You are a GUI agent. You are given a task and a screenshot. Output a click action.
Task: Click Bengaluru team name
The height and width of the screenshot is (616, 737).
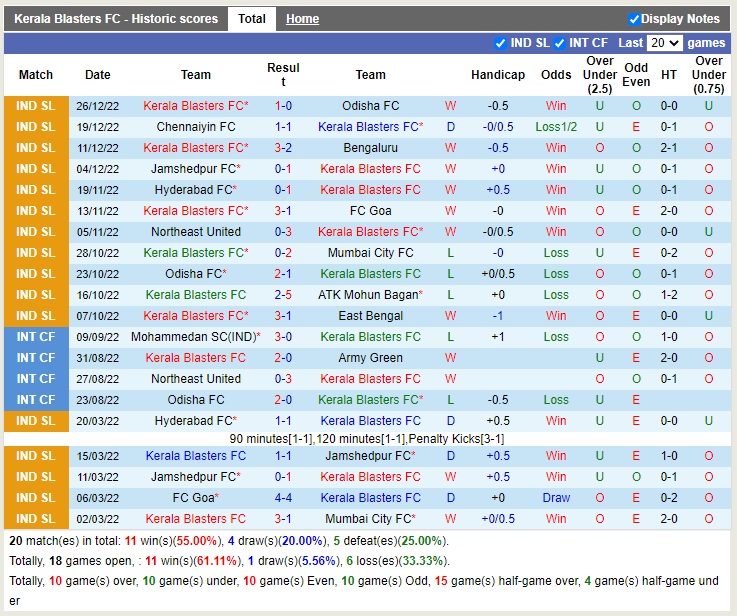pyautogui.click(x=370, y=148)
